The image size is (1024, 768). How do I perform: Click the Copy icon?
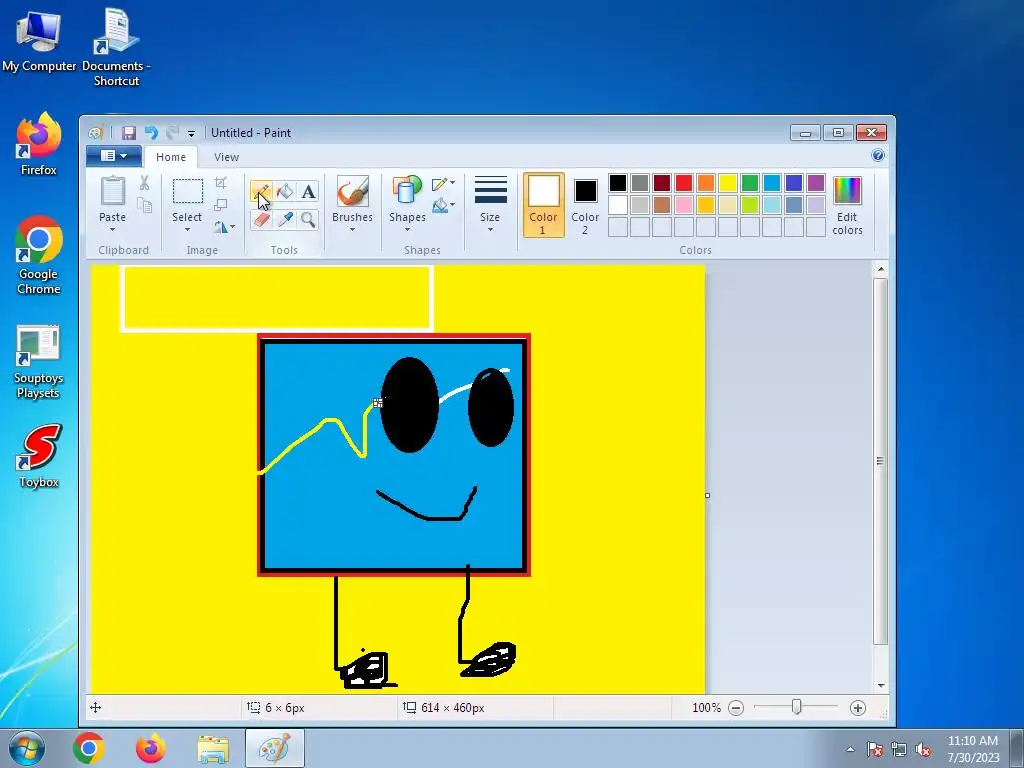click(144, 206)
